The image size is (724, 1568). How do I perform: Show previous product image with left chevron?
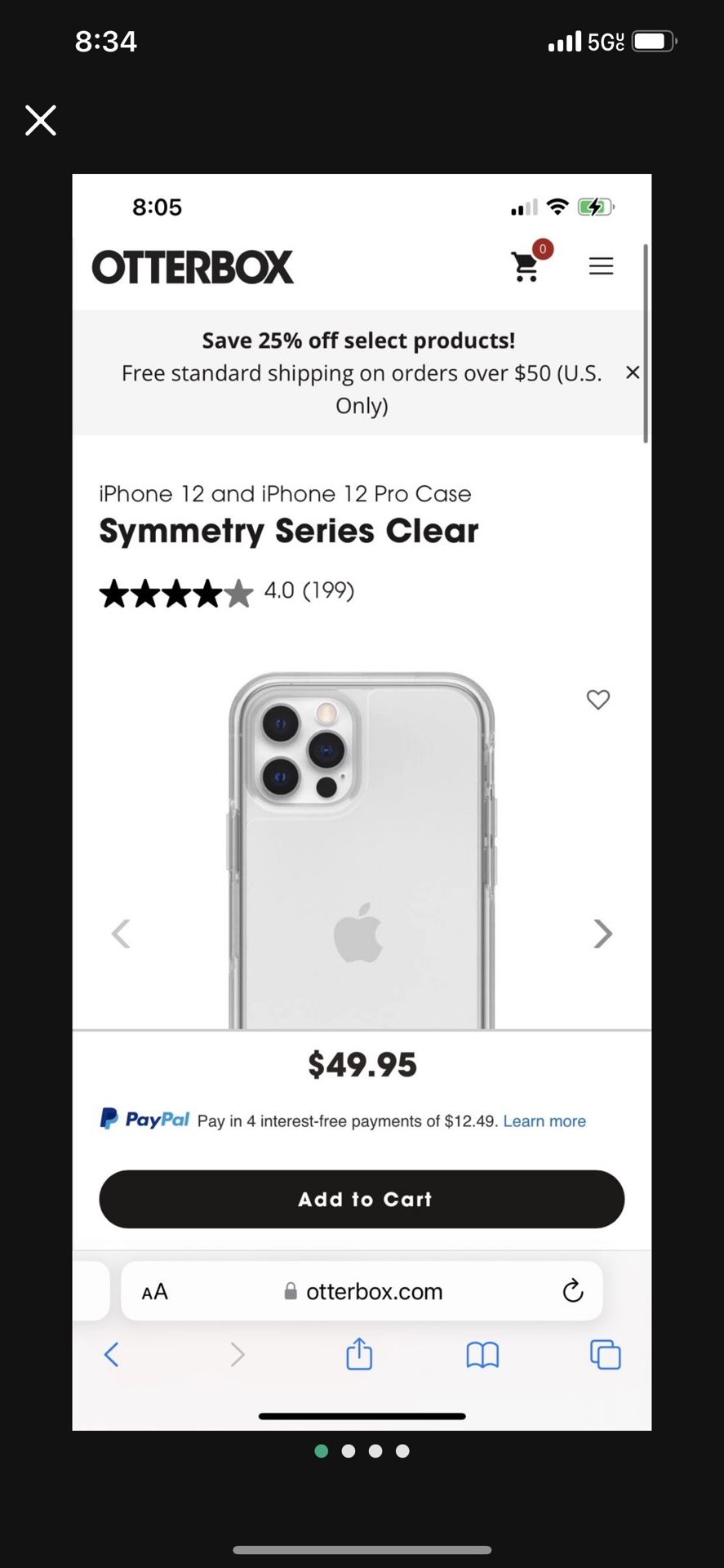[121, 933]
